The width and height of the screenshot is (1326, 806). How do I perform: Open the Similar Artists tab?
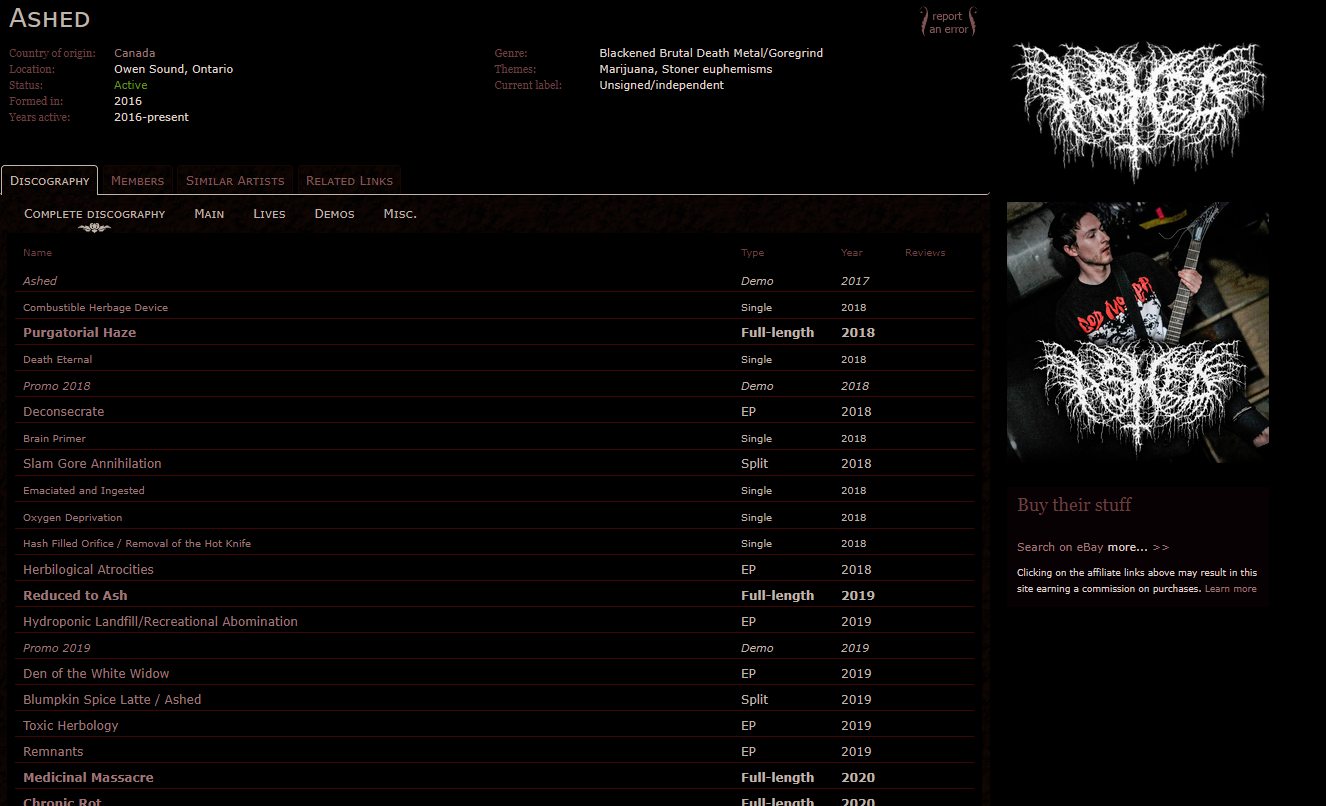pyautogui.click(x=235, y=181)
